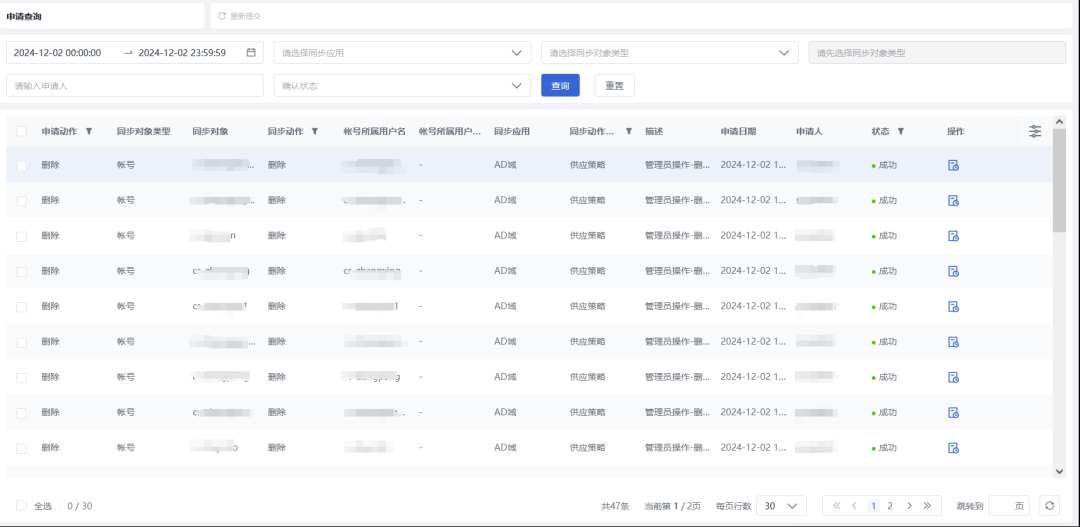Tick the select-all checkbox in the table header
This screenshot has width=1080, height=527.
click(x=21, y=131)
